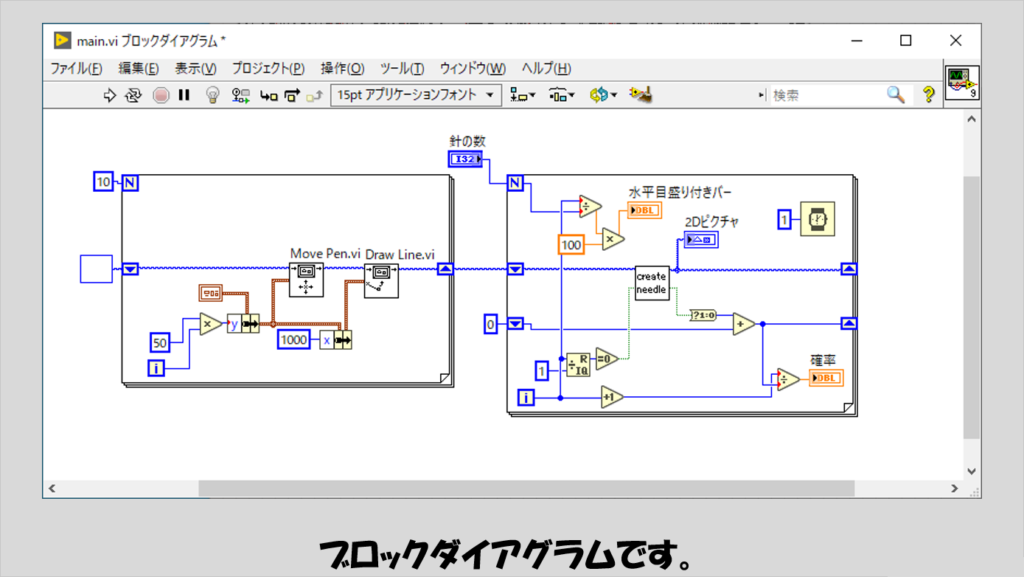1024x577 pixels.
Task: Open the ファイル(F) menu
Action: (76, 68)
